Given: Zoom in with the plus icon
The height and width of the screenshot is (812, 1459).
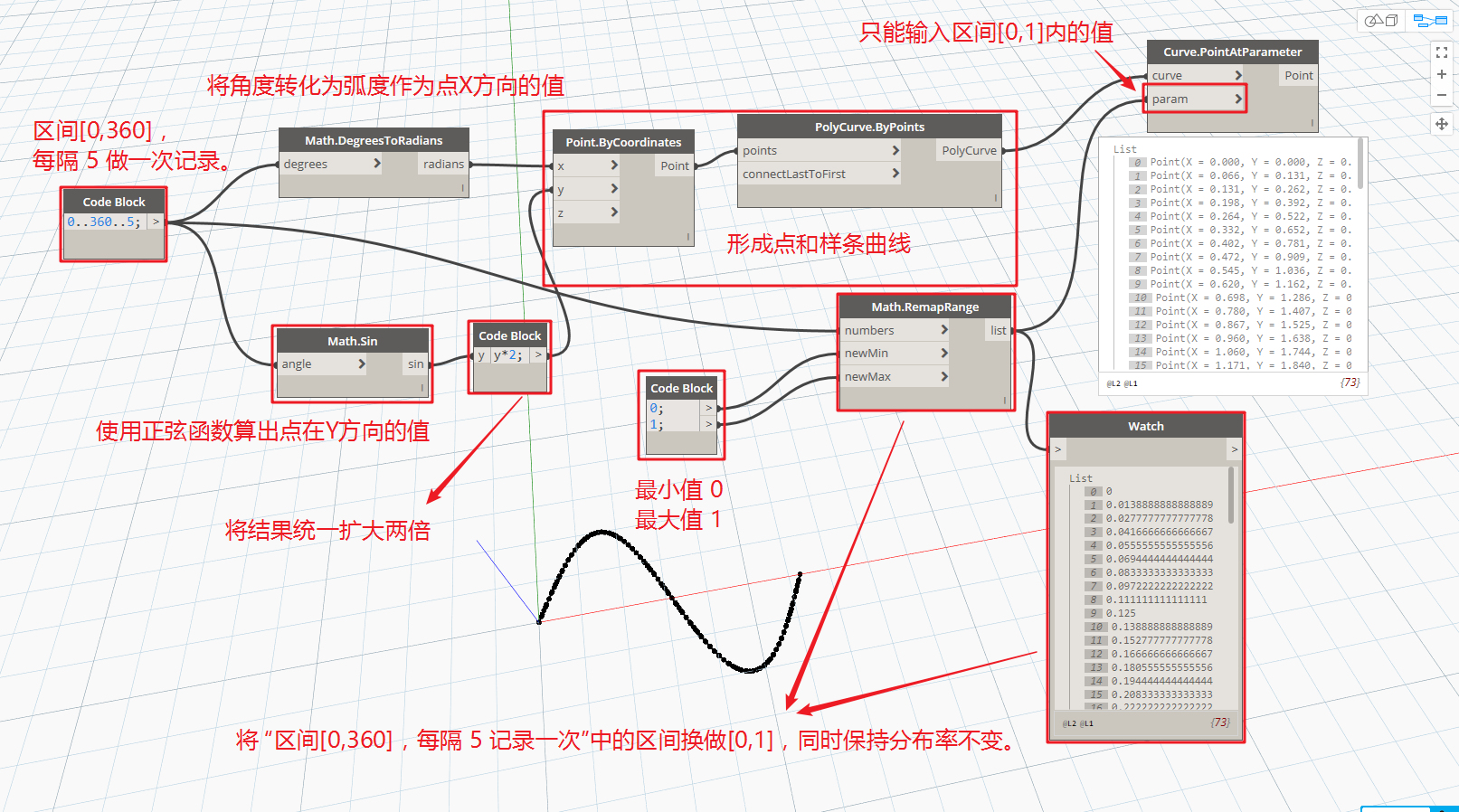Looking at the screenshot, I should (x=1442, y=74).
